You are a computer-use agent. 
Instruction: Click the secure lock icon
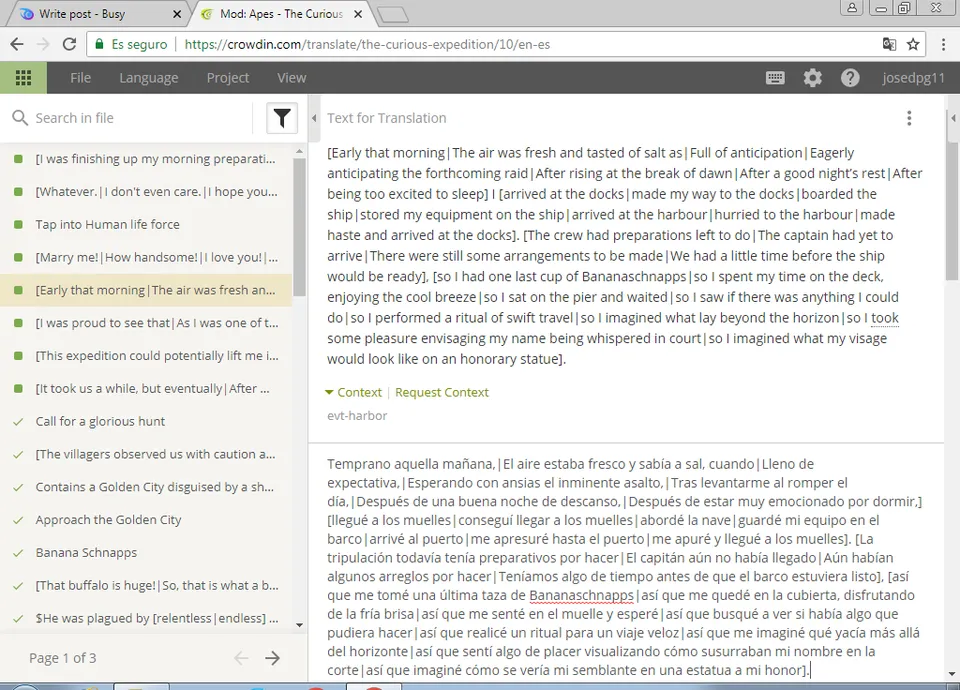(99, 44)
